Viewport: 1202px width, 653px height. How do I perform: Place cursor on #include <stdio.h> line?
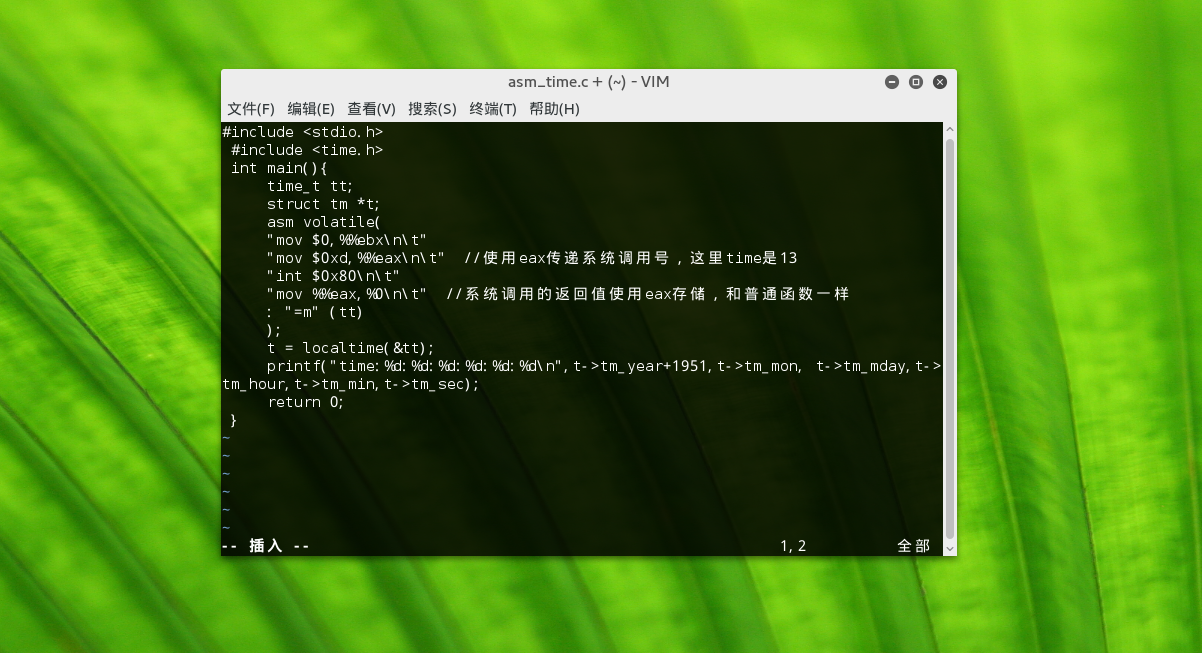303,132
